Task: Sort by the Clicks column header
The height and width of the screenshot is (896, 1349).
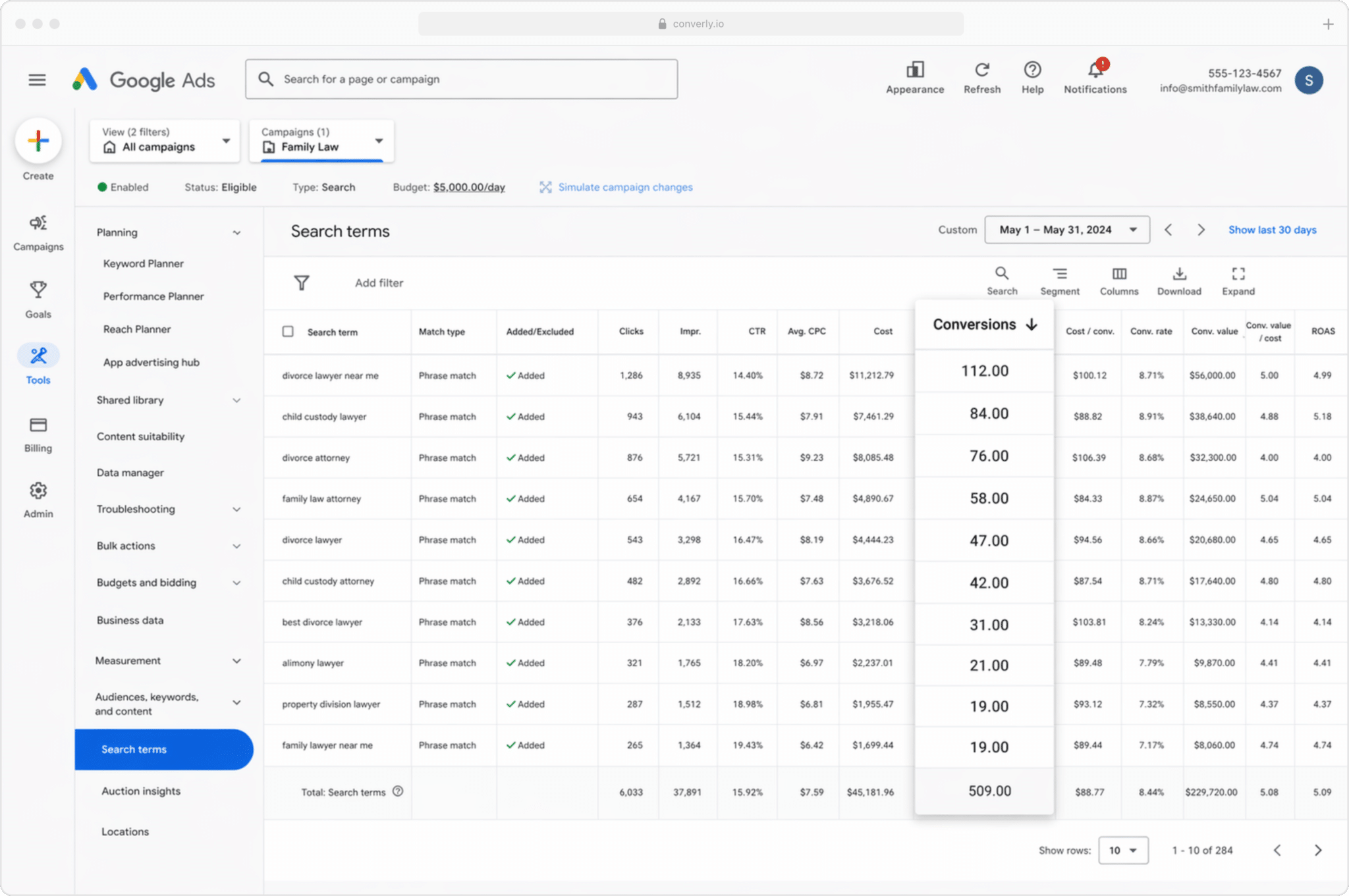Action: (631, 331)
